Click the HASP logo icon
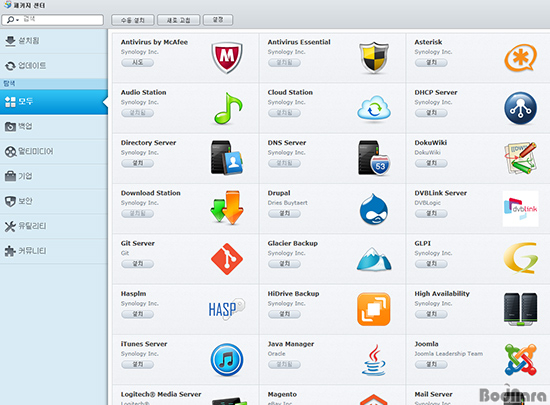Image resolution: width=550 pixels, height=405 pixels. point(227,309)
